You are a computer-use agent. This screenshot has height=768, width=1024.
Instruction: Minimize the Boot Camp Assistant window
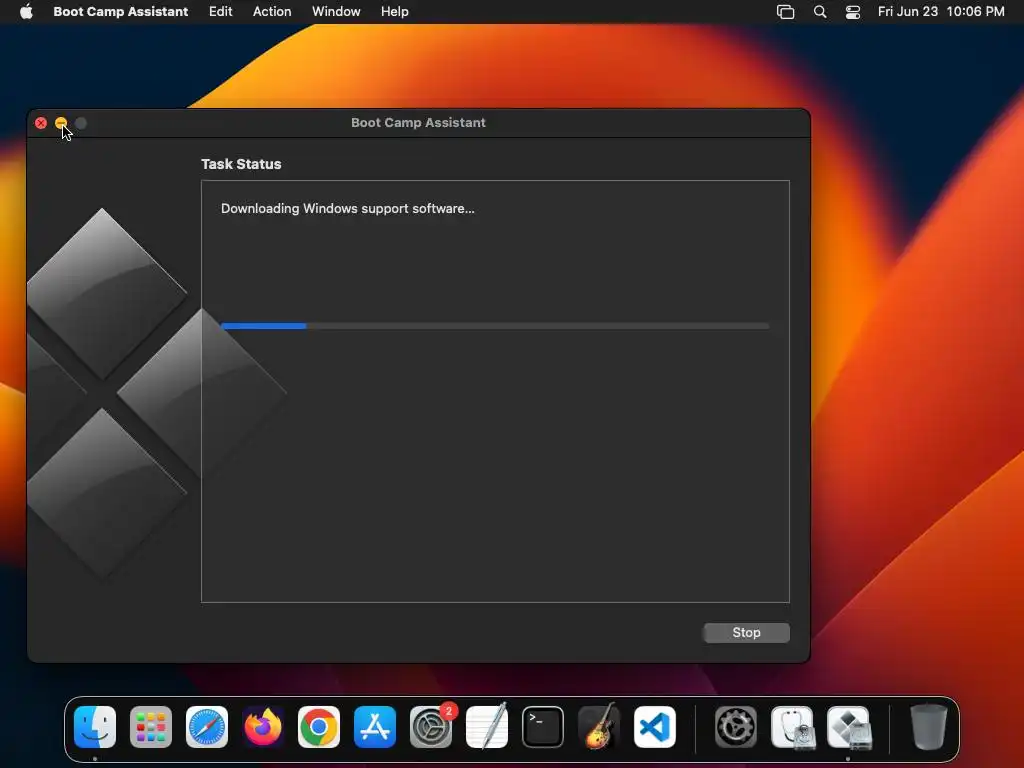[x=61, y=123]
